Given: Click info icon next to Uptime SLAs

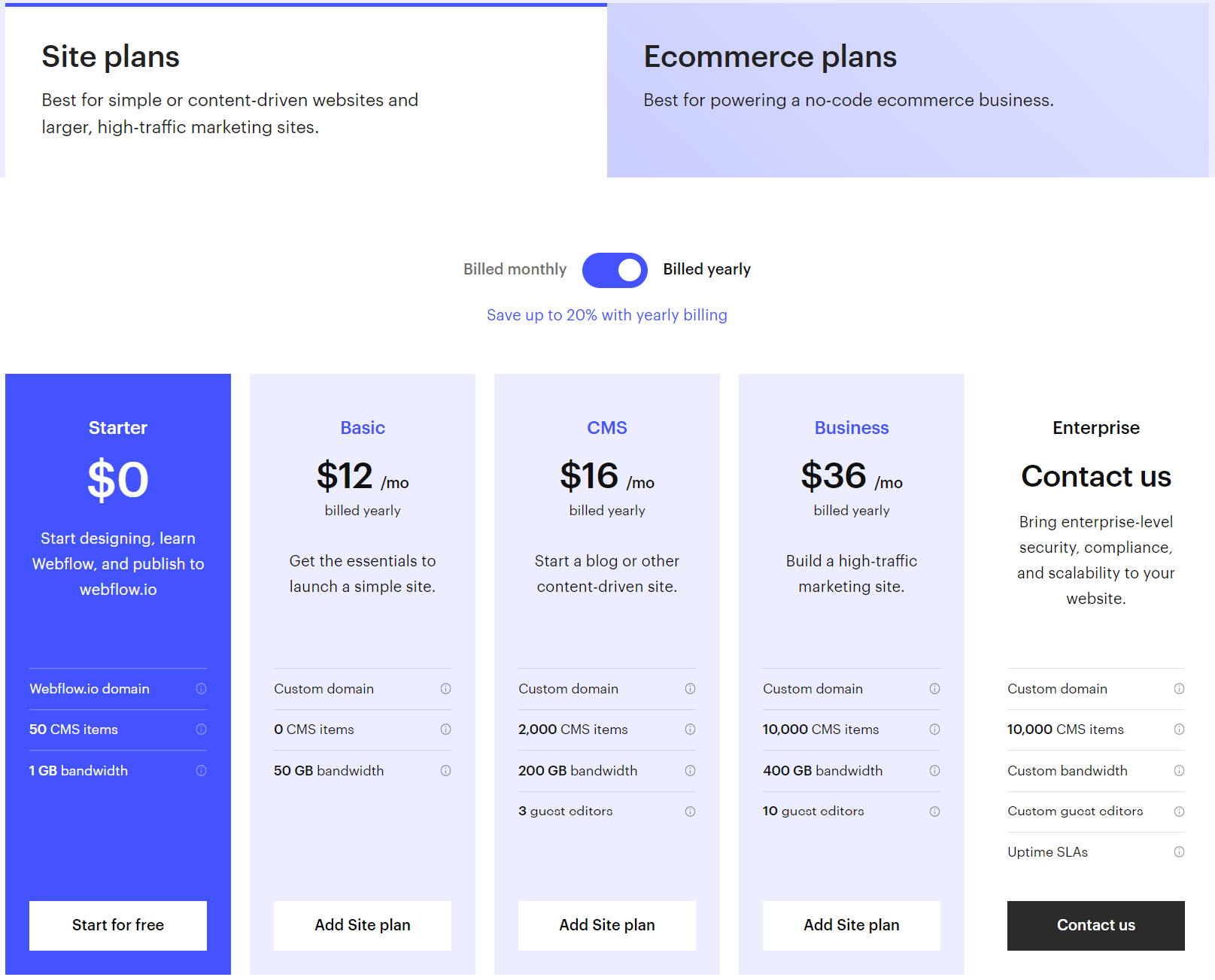Looking at the screenshot, I should click(1179, 851).
